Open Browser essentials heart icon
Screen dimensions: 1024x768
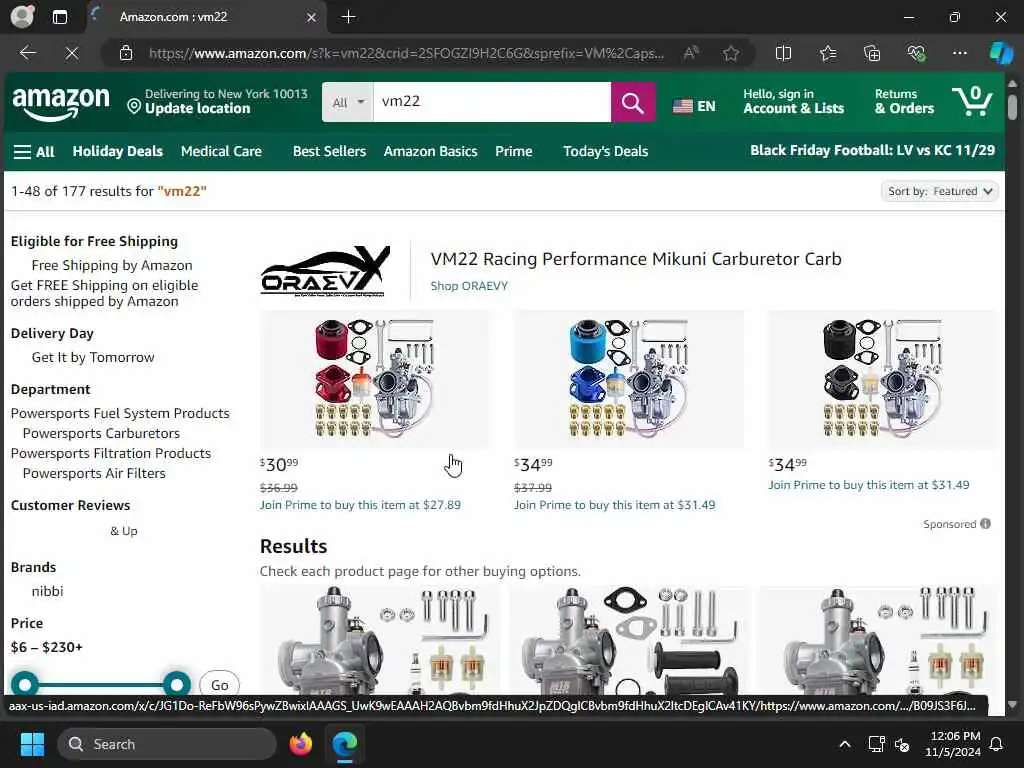(x=916, y=53)
